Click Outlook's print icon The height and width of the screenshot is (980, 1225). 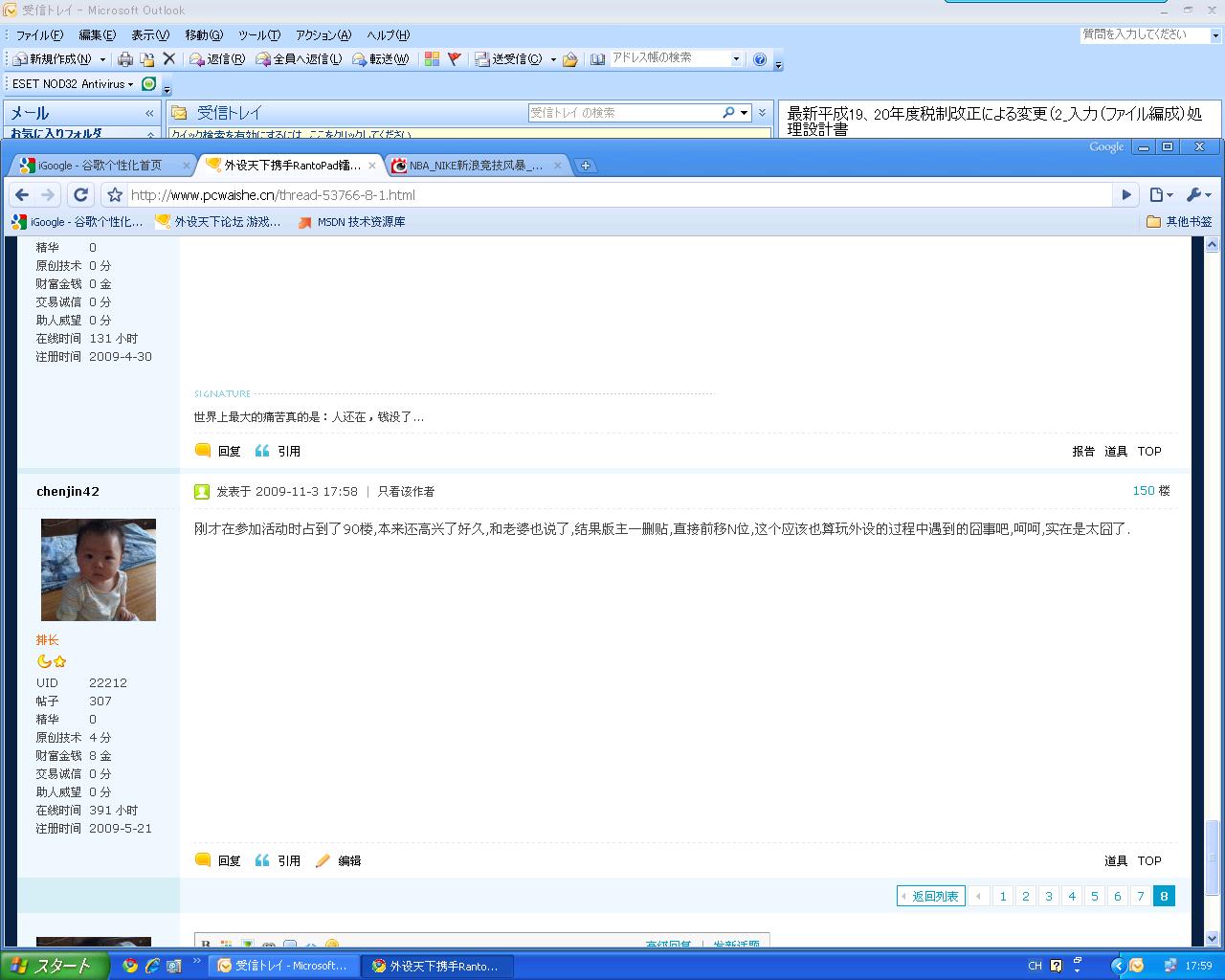[125, 59]
